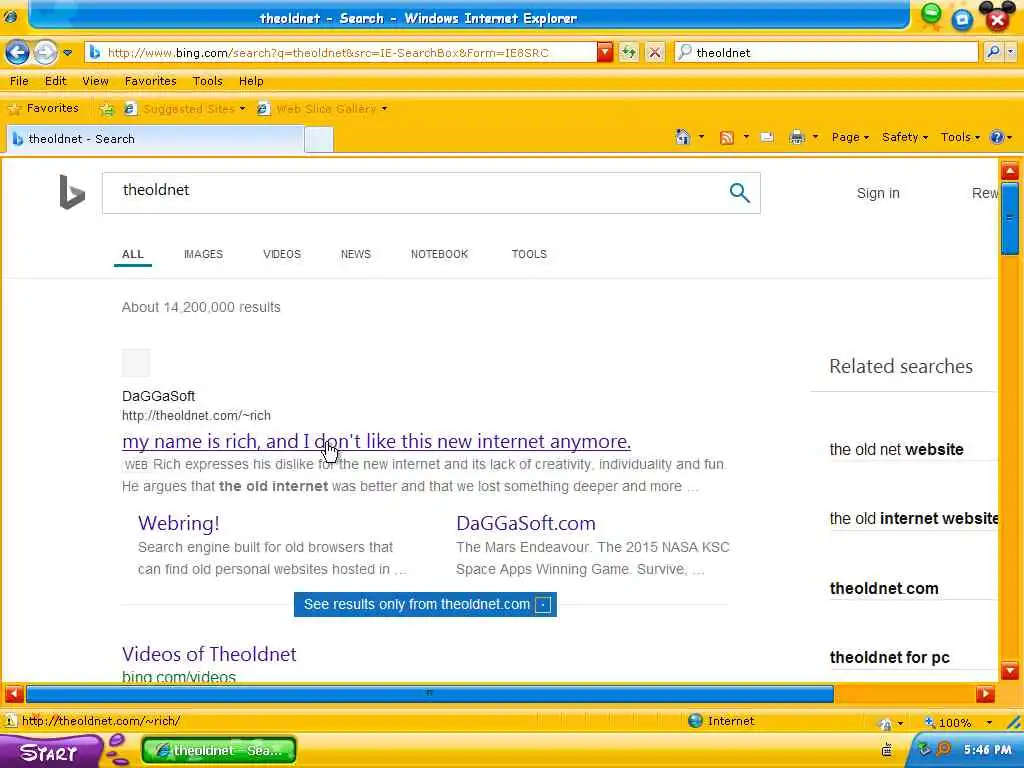1024x768 pixels.
Task: Open the 'my name is rich' result link
Action: click(376, 441)
